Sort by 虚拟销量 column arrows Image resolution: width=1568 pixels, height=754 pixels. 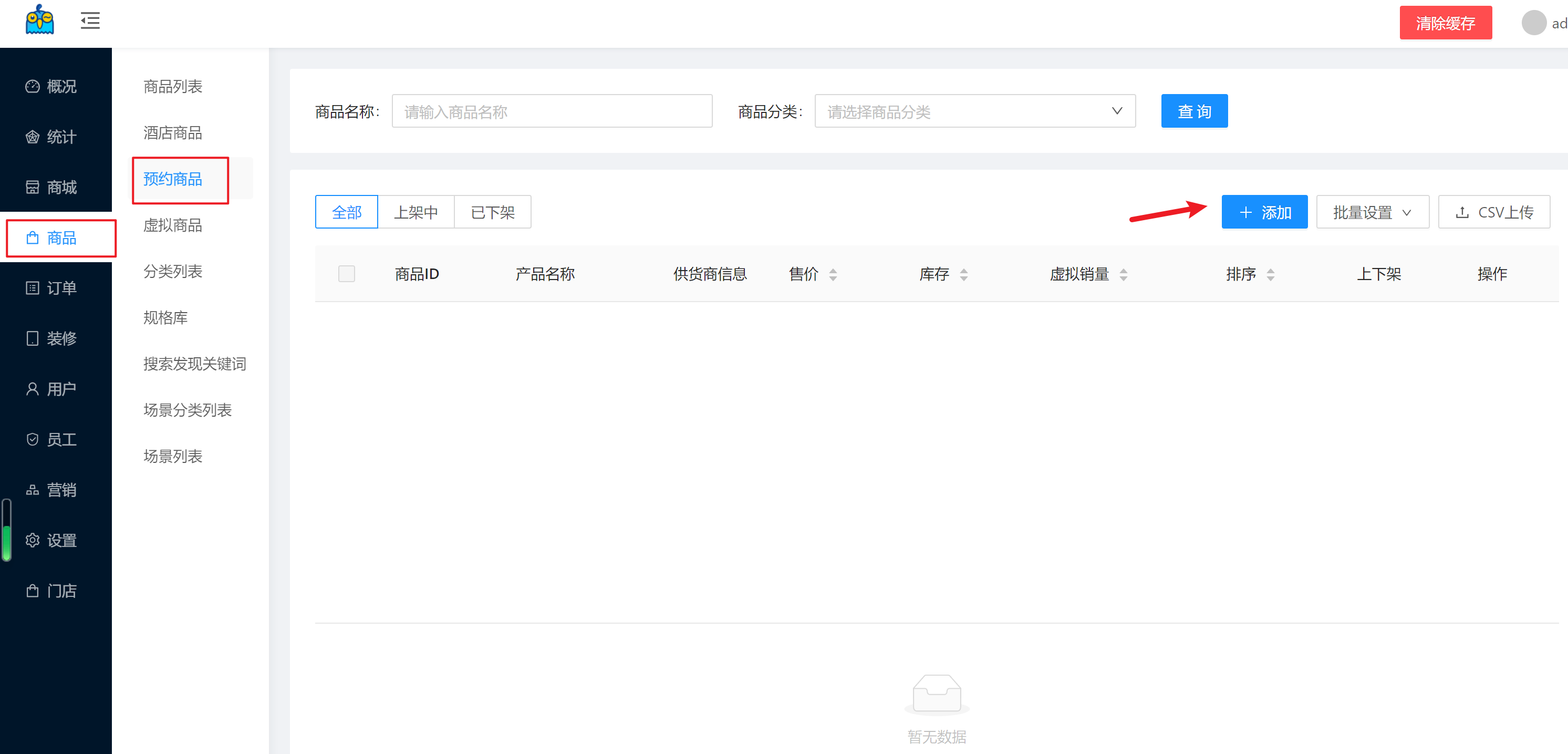pos(1123,275)
